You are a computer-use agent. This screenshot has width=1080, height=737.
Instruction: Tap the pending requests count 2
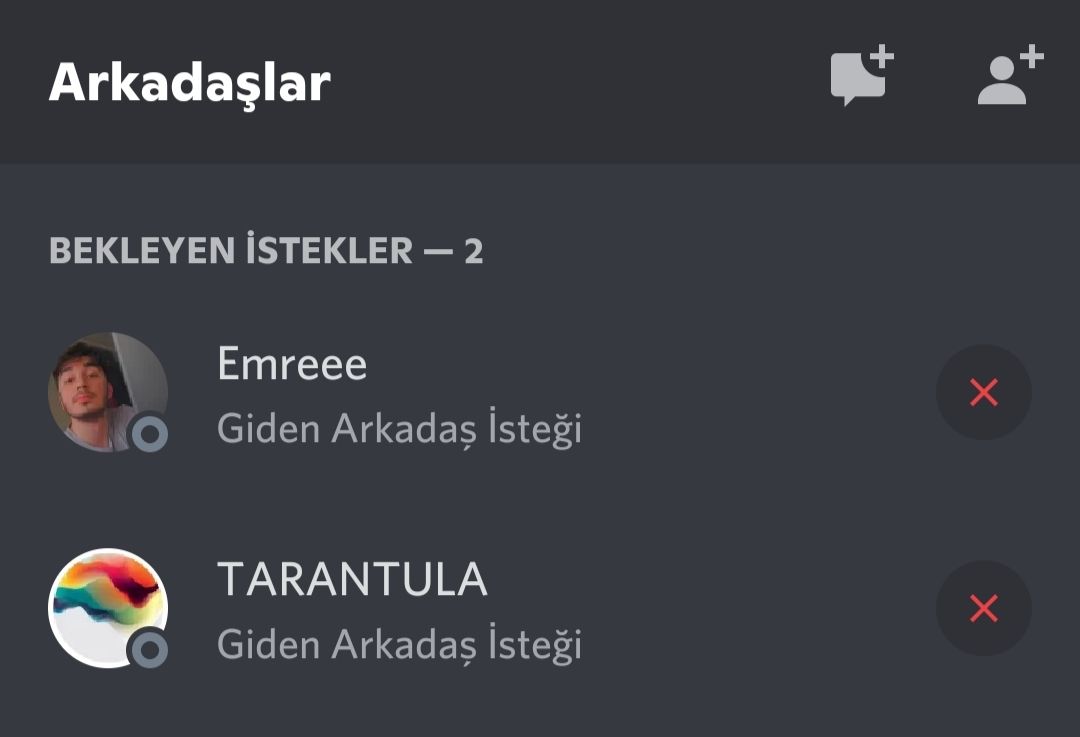(x=474, y=251)
